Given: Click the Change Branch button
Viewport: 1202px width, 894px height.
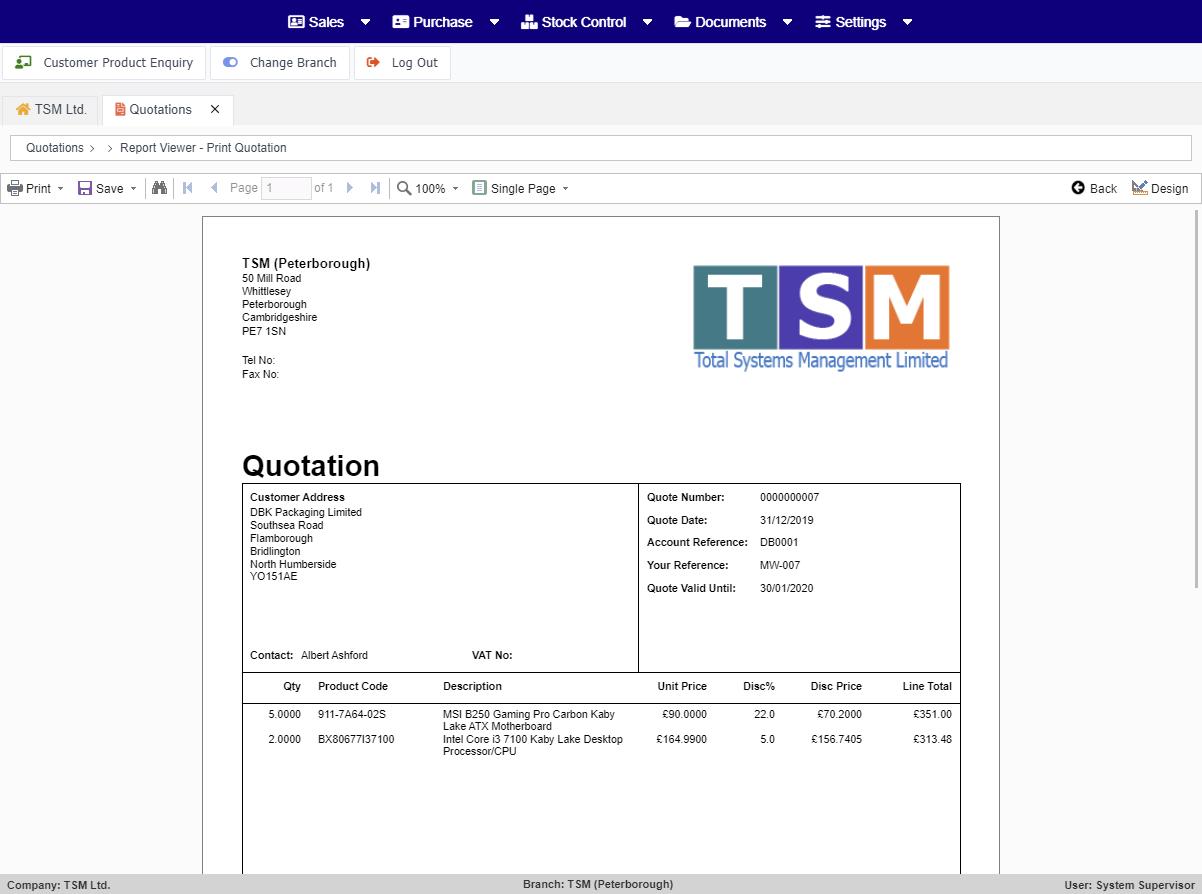Looking at the screenshot, I should point(280,62).
